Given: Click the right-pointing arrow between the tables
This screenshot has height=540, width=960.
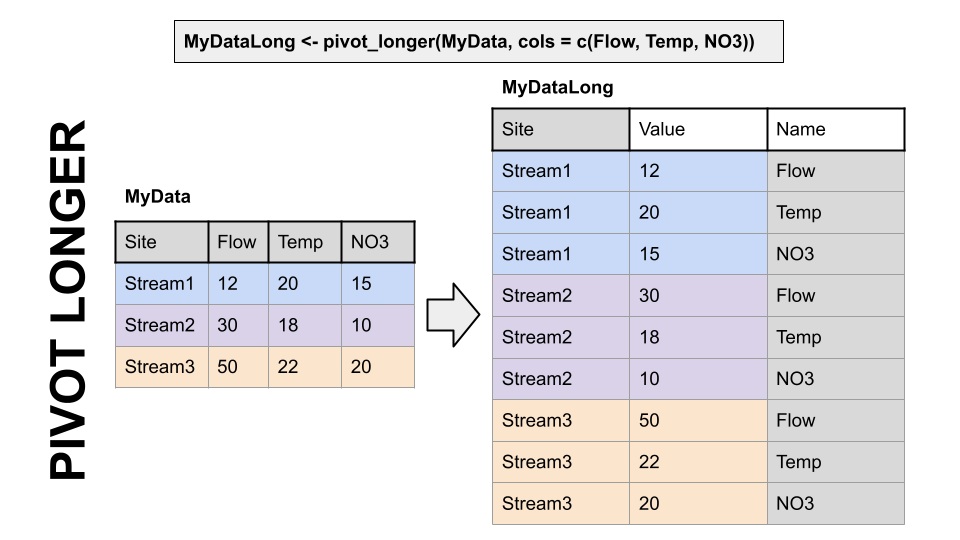Looking at the screenshot, I should 453,314.
